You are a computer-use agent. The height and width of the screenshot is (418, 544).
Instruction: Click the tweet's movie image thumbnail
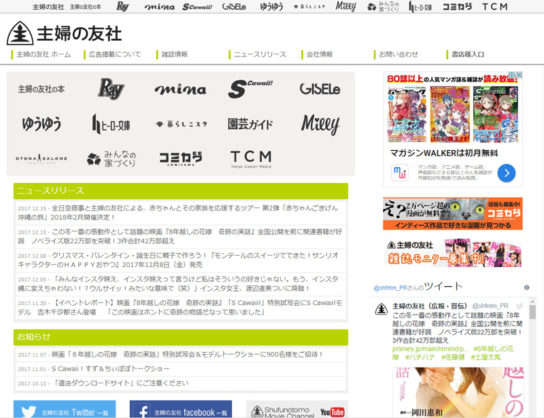click(x=459, y=392)
